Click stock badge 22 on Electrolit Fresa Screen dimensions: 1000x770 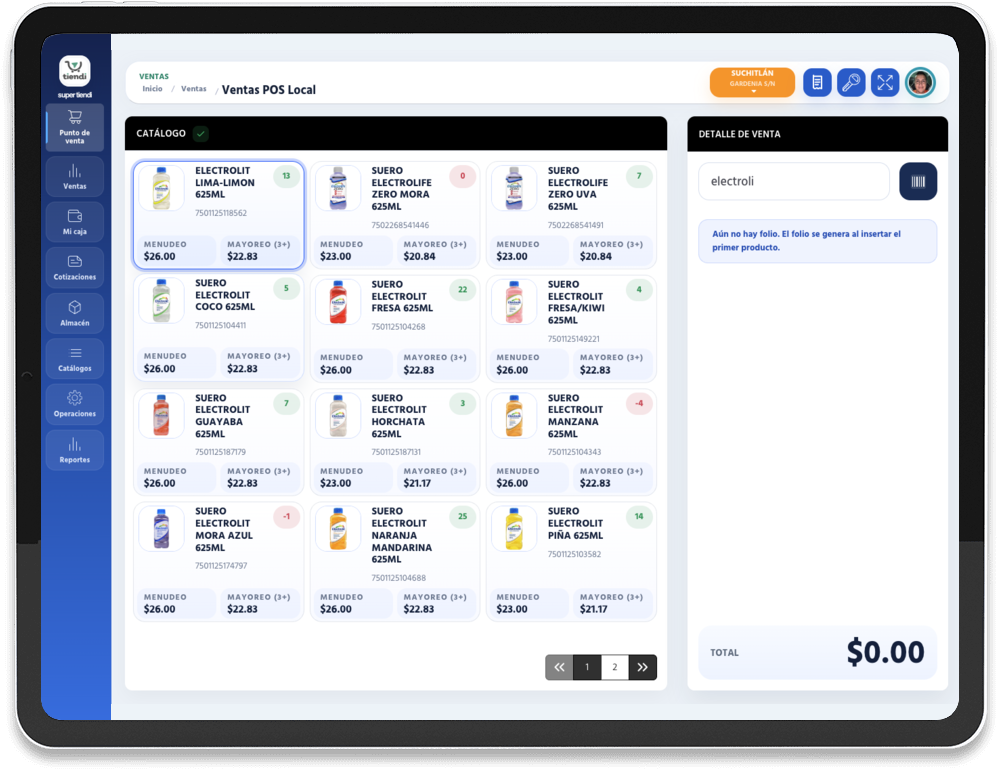462,290
